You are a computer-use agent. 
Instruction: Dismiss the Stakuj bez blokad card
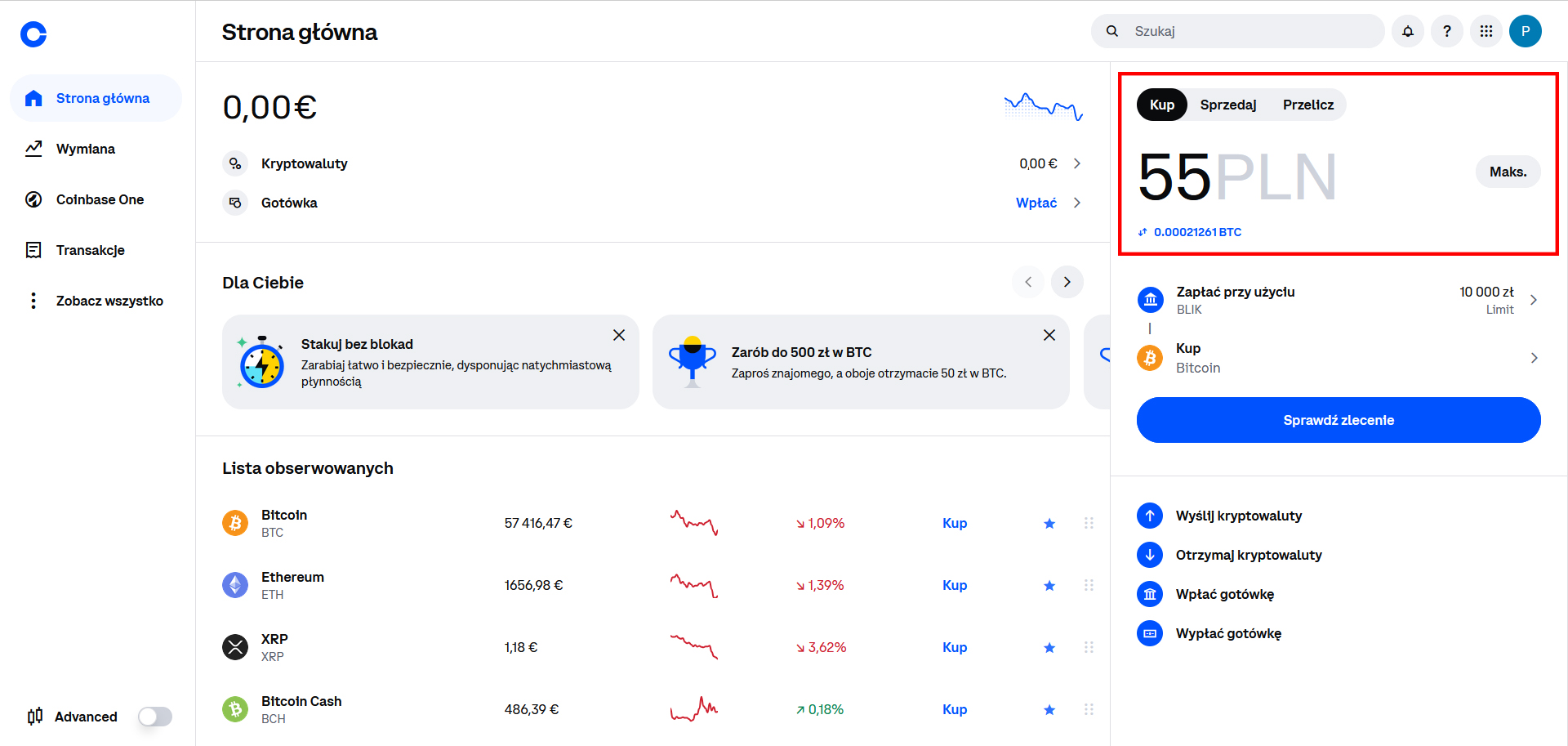click(619, 335)
